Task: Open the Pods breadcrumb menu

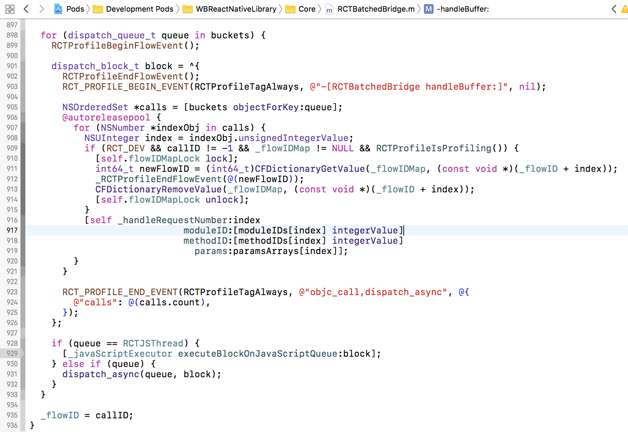Action: pyautogui.click(x=75, y=9)
